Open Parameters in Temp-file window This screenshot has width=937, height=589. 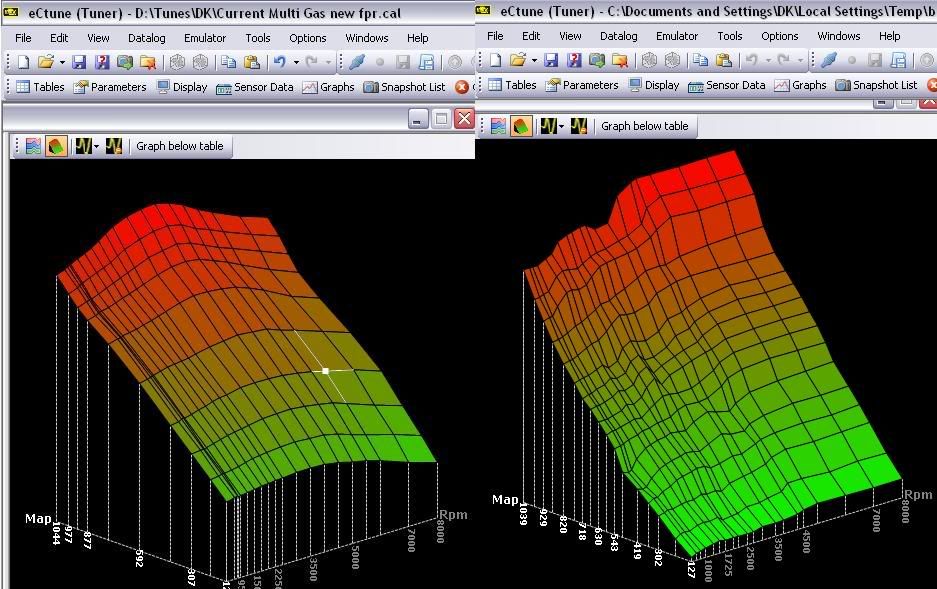pyautogui.click(x=582, y=85)
